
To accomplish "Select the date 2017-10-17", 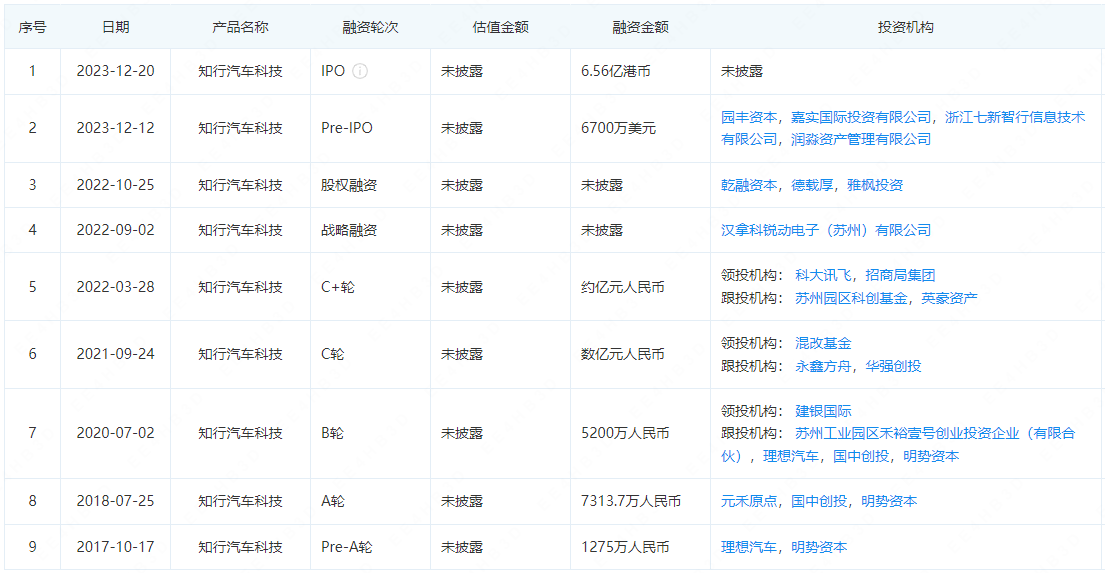I will [116, 547].
